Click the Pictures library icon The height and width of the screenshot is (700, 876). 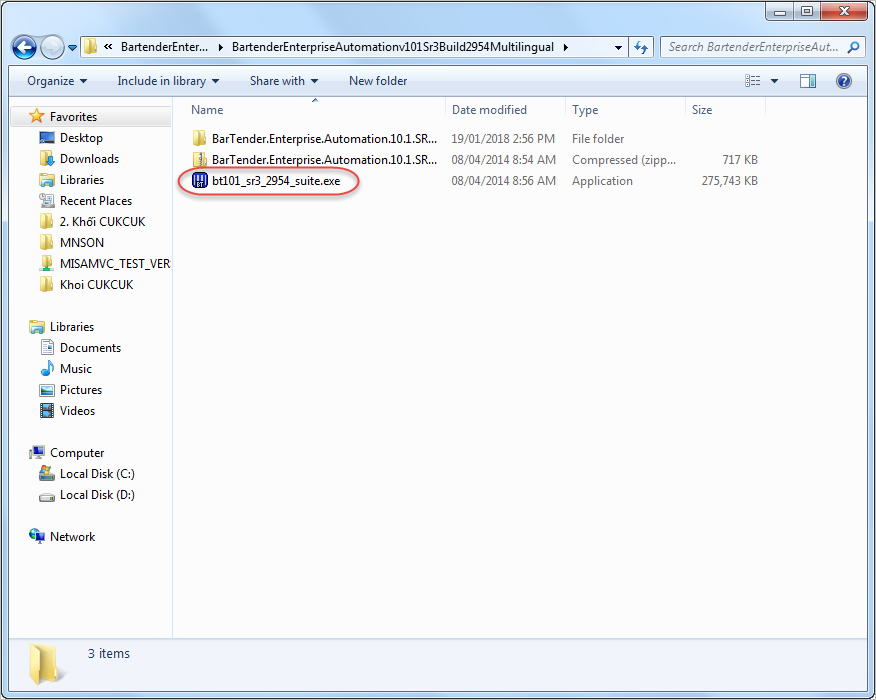[47, 390]
